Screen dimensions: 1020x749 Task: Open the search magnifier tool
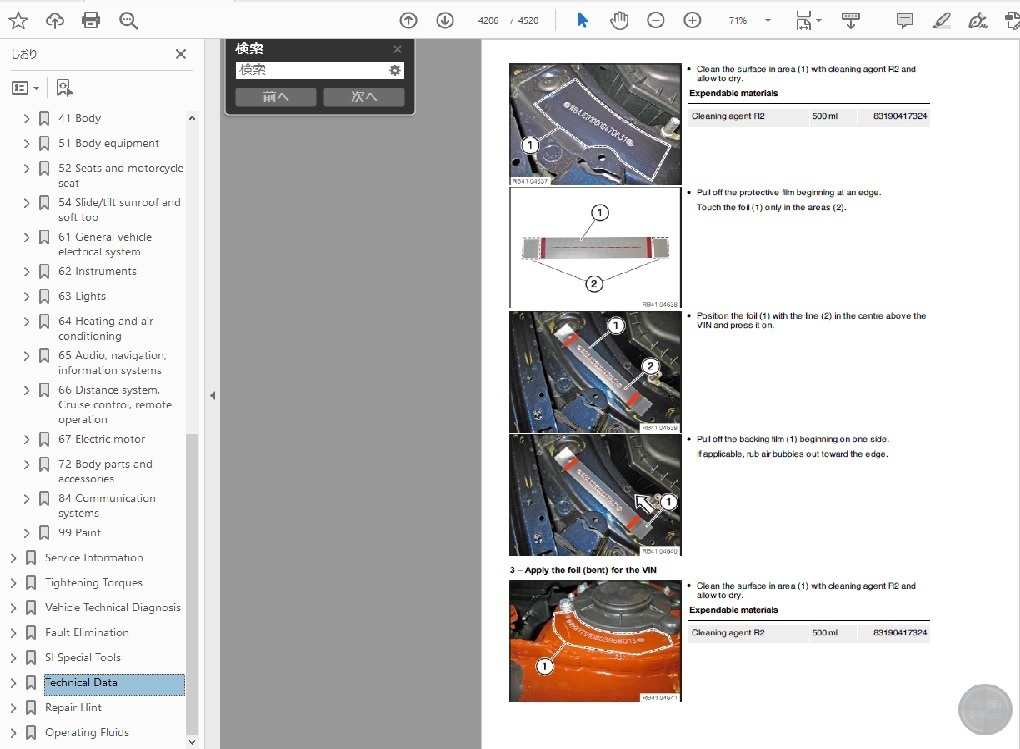coord(128,21)
